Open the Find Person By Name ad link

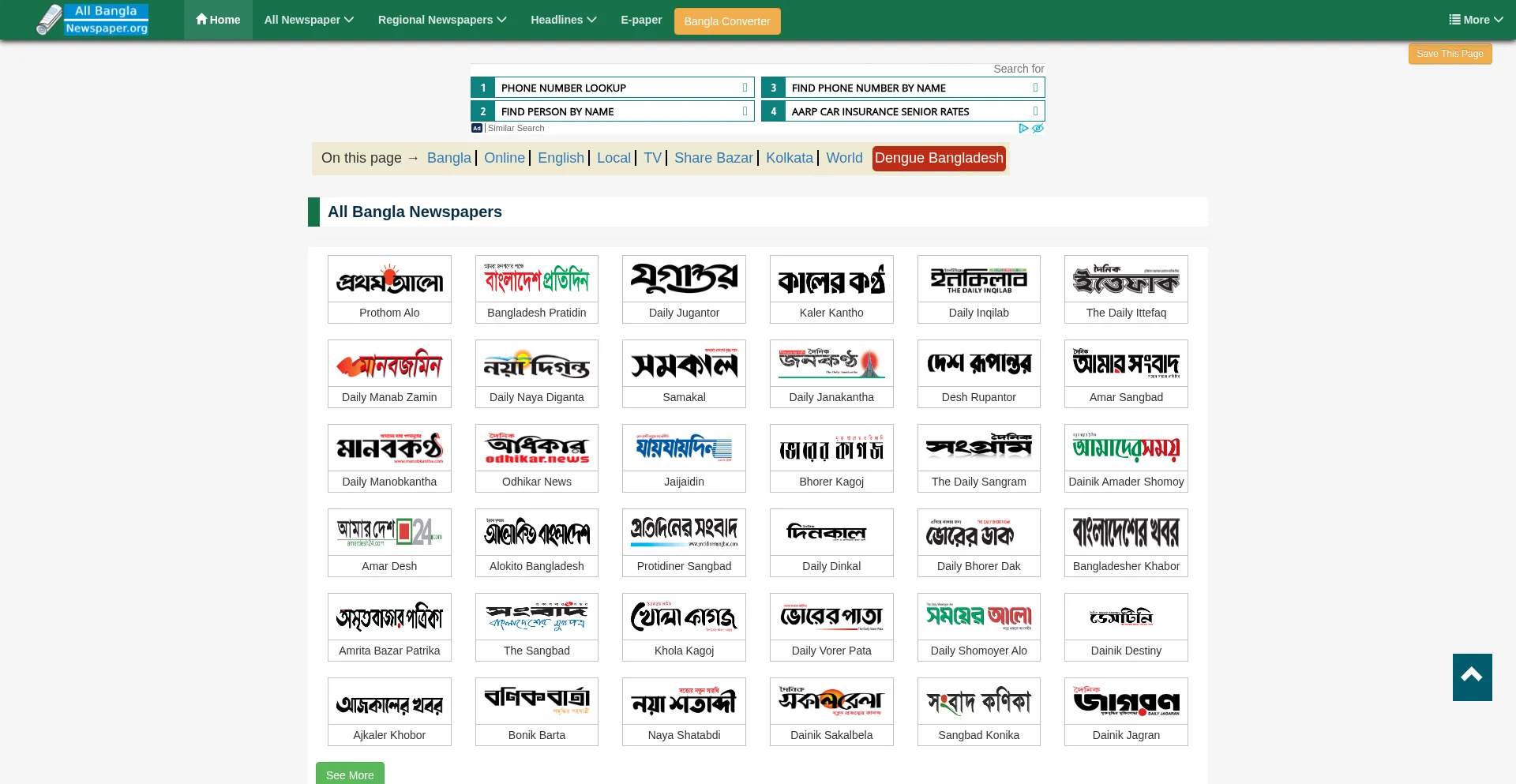point(613,111)
